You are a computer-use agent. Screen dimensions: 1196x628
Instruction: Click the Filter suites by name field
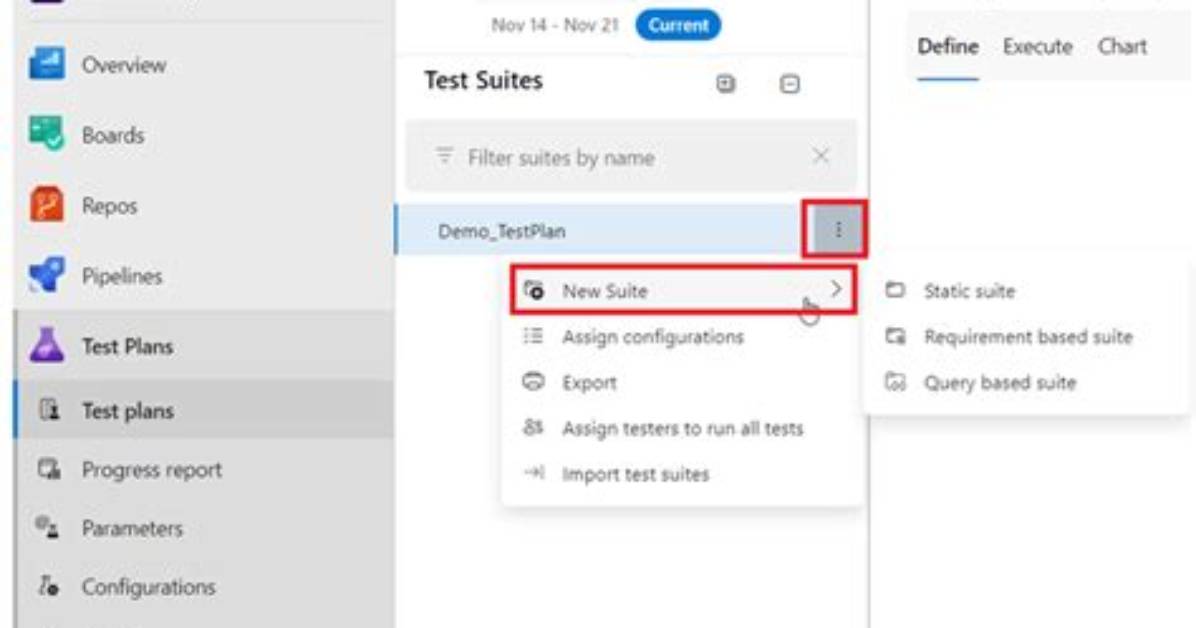coord(631,156)
